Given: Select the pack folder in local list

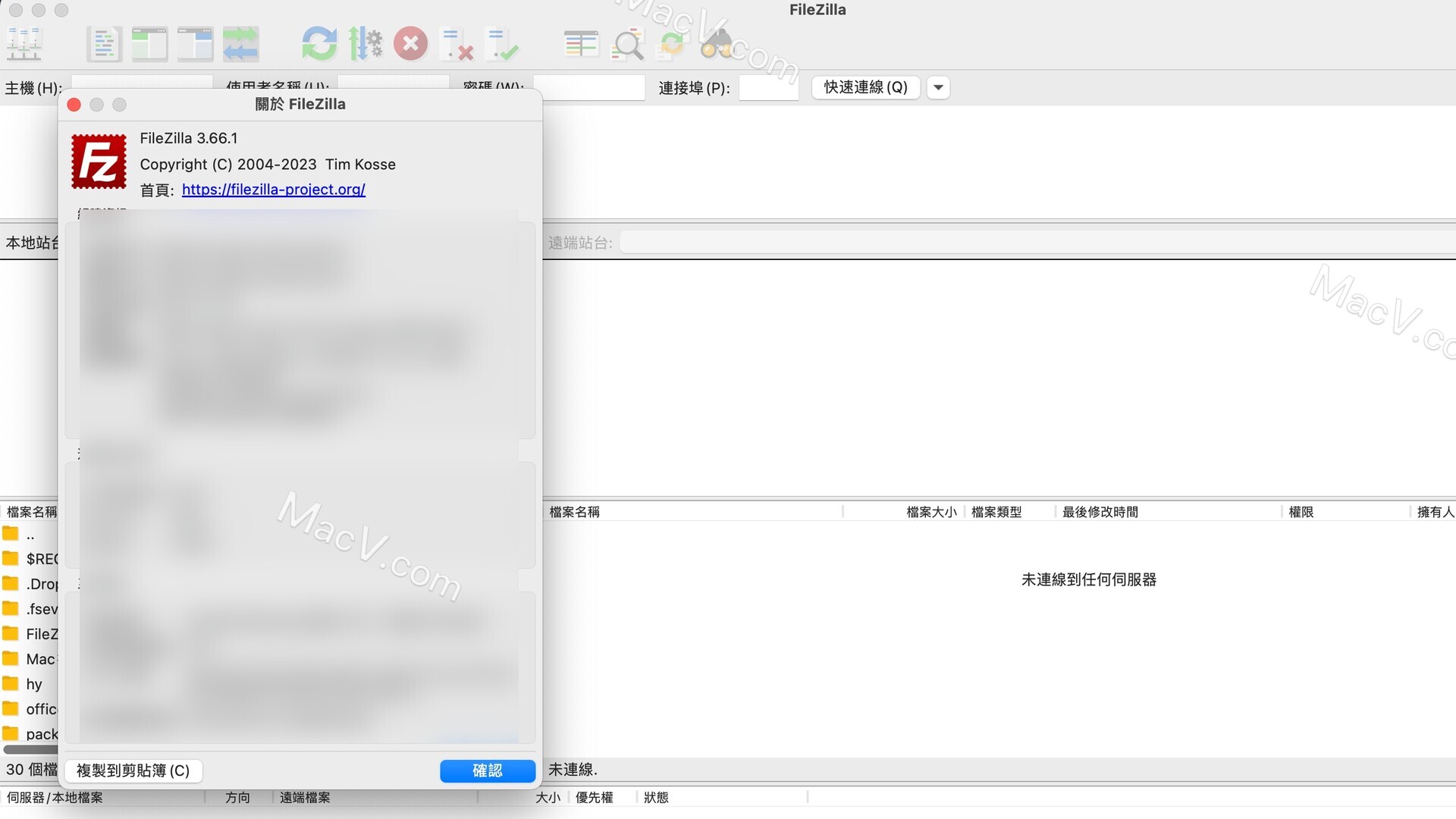Looking at the screenshot, I should point(30,733).
